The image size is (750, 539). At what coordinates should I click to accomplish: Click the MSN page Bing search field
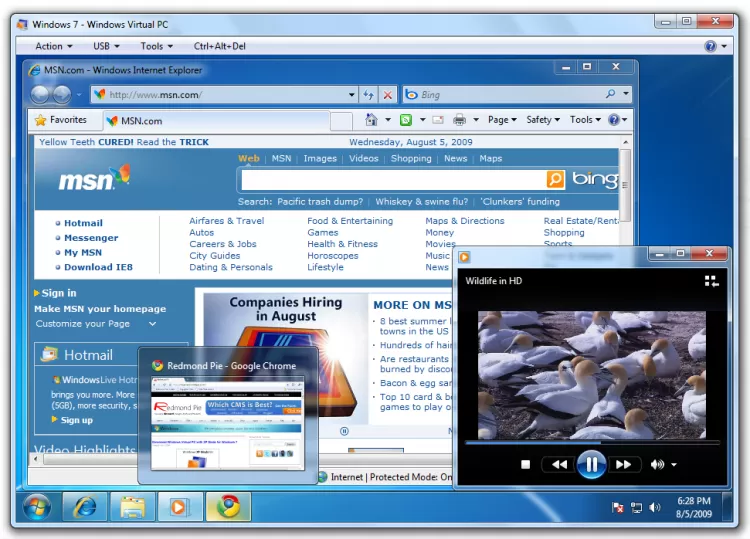click(x=393, y=180)
